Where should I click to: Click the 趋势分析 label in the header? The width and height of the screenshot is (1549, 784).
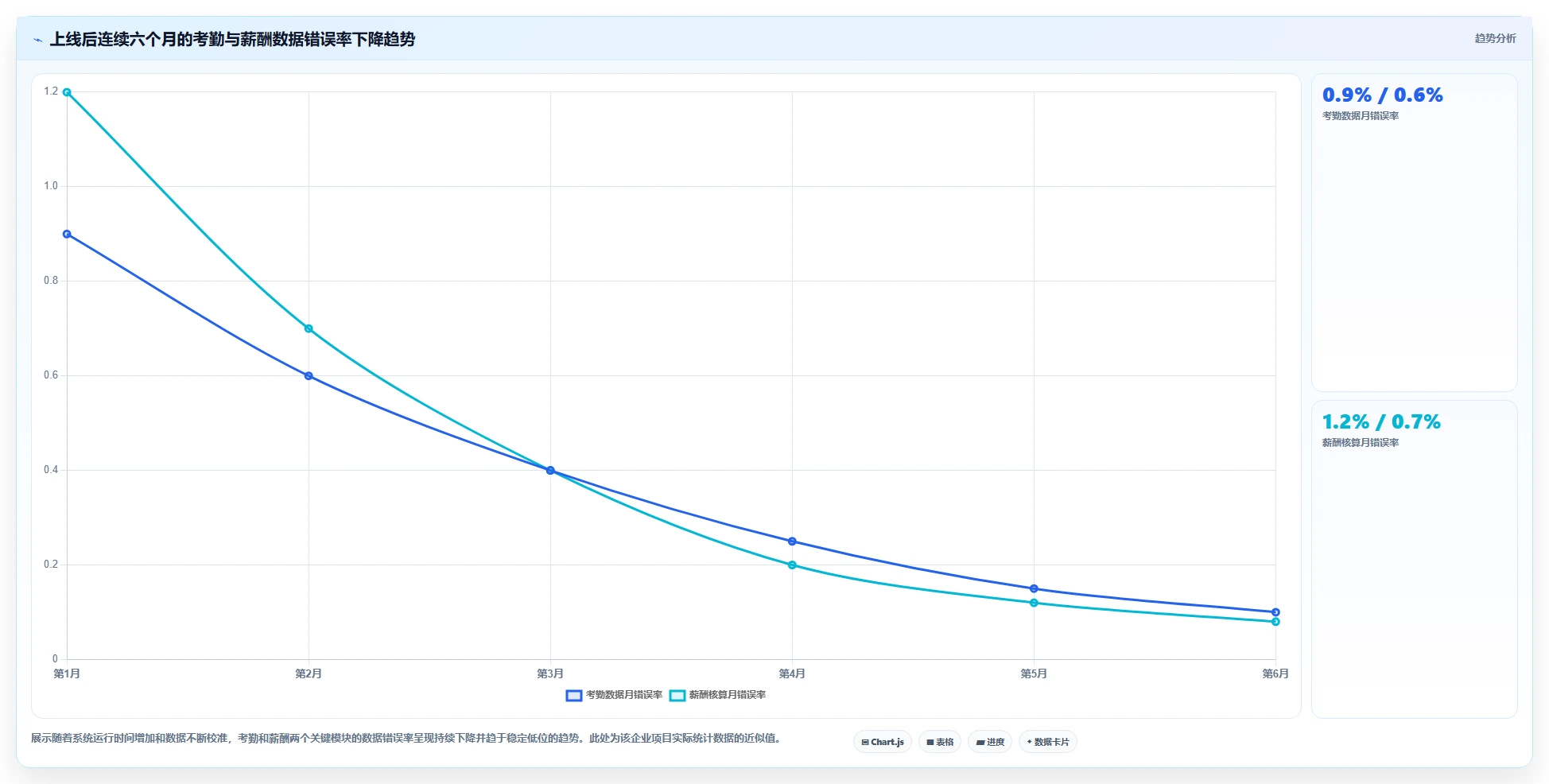(1495, 38)
